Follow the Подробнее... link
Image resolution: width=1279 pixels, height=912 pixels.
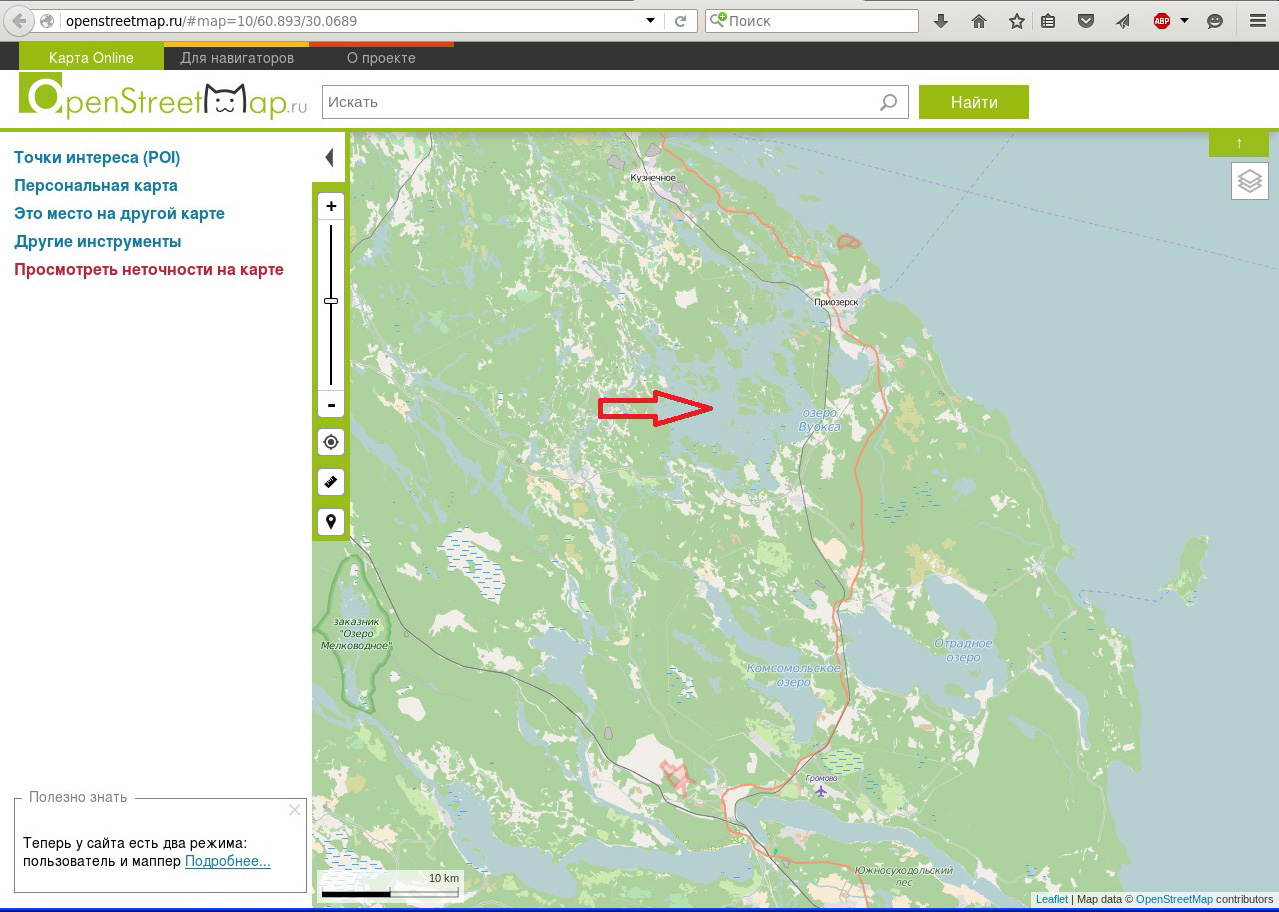click(x=227, y=861)
